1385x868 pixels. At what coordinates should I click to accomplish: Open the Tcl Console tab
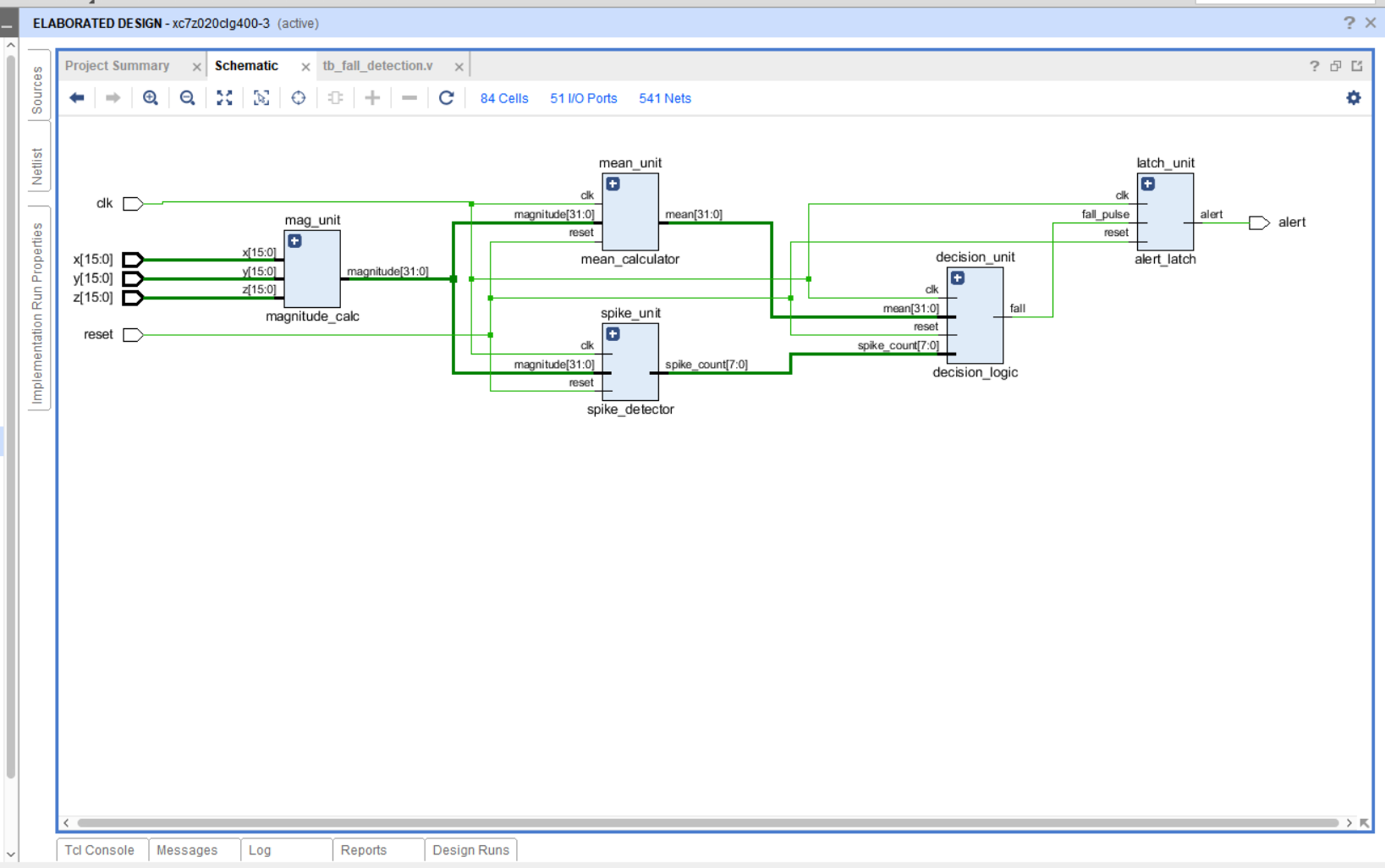(102, 850)
